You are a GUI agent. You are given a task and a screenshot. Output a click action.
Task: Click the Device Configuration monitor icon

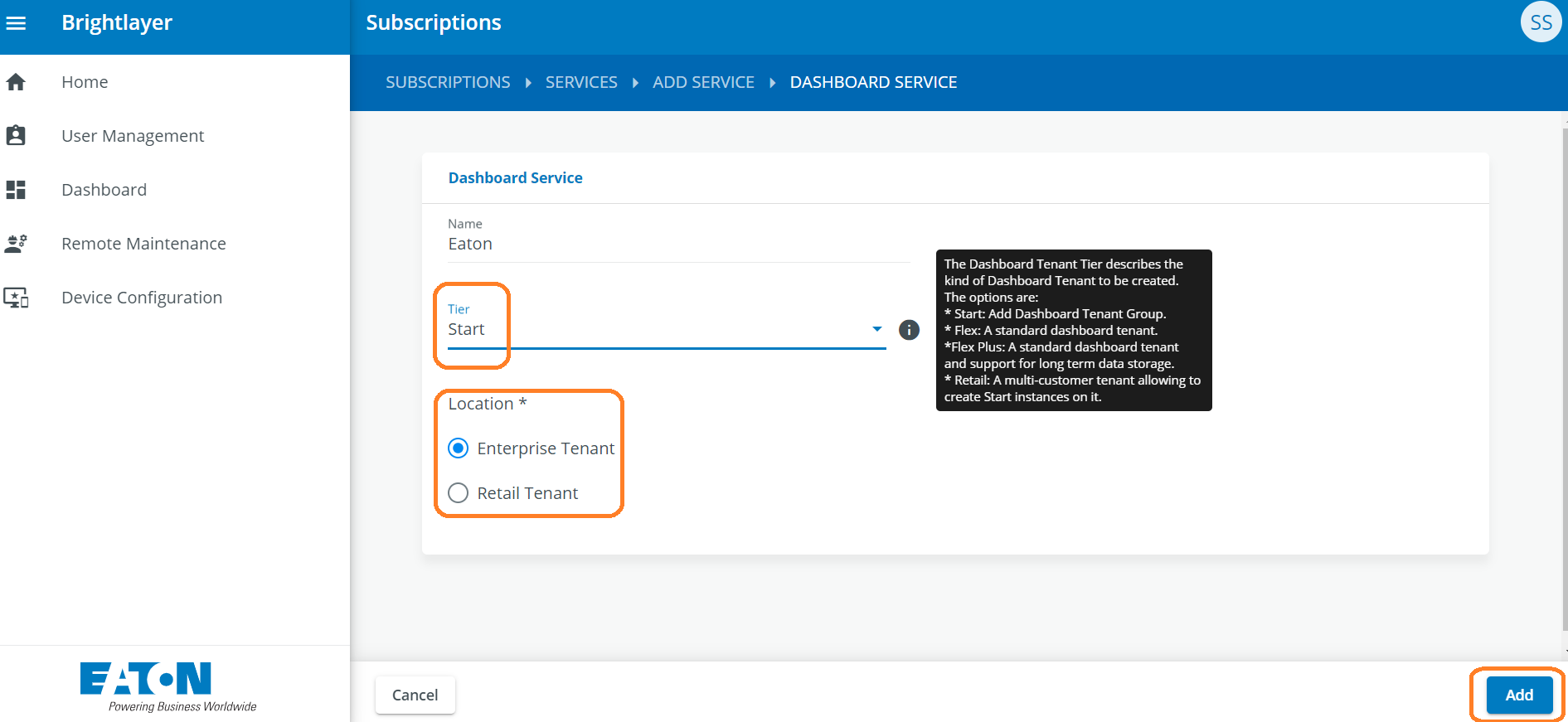pos(16,298)
